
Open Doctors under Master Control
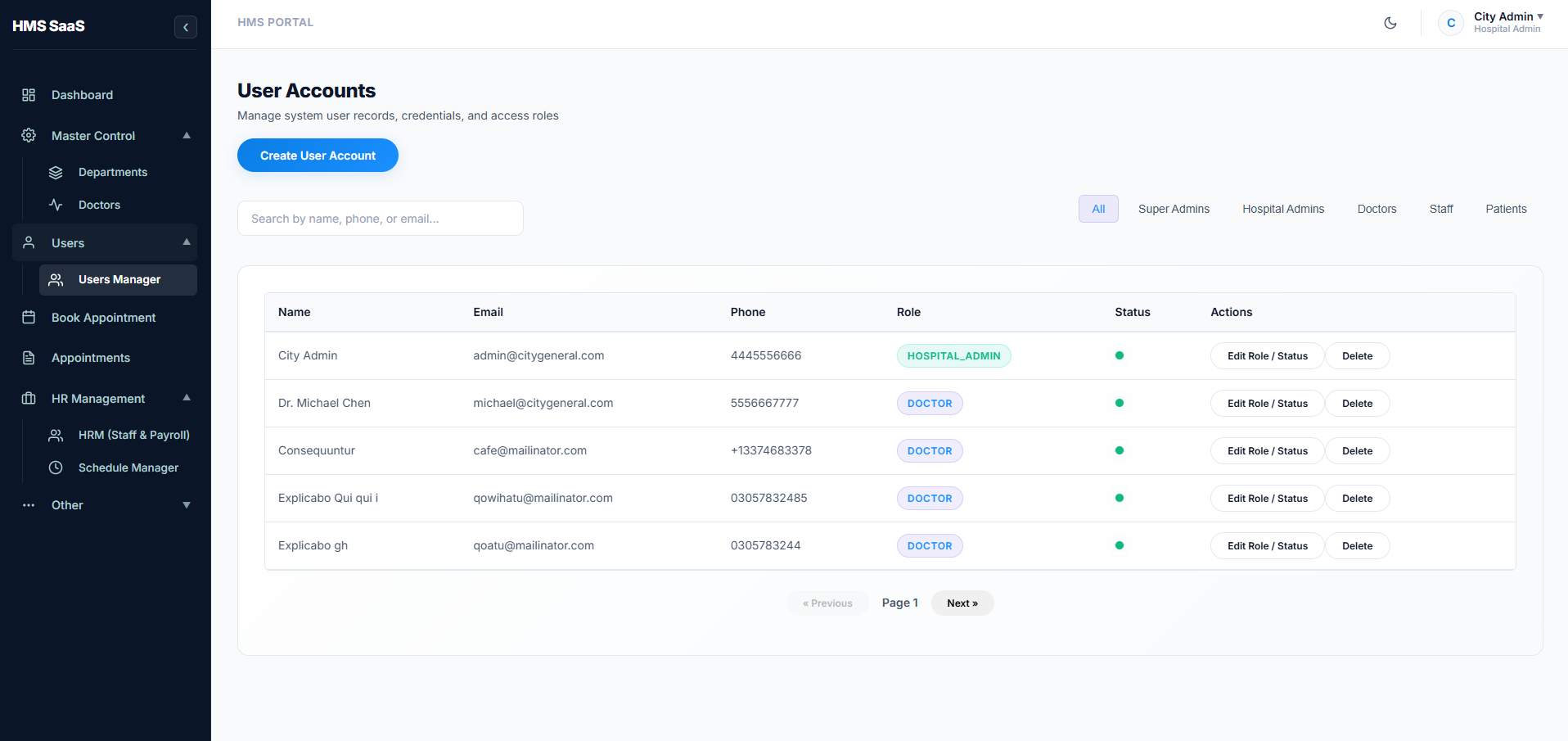point(118,205)
